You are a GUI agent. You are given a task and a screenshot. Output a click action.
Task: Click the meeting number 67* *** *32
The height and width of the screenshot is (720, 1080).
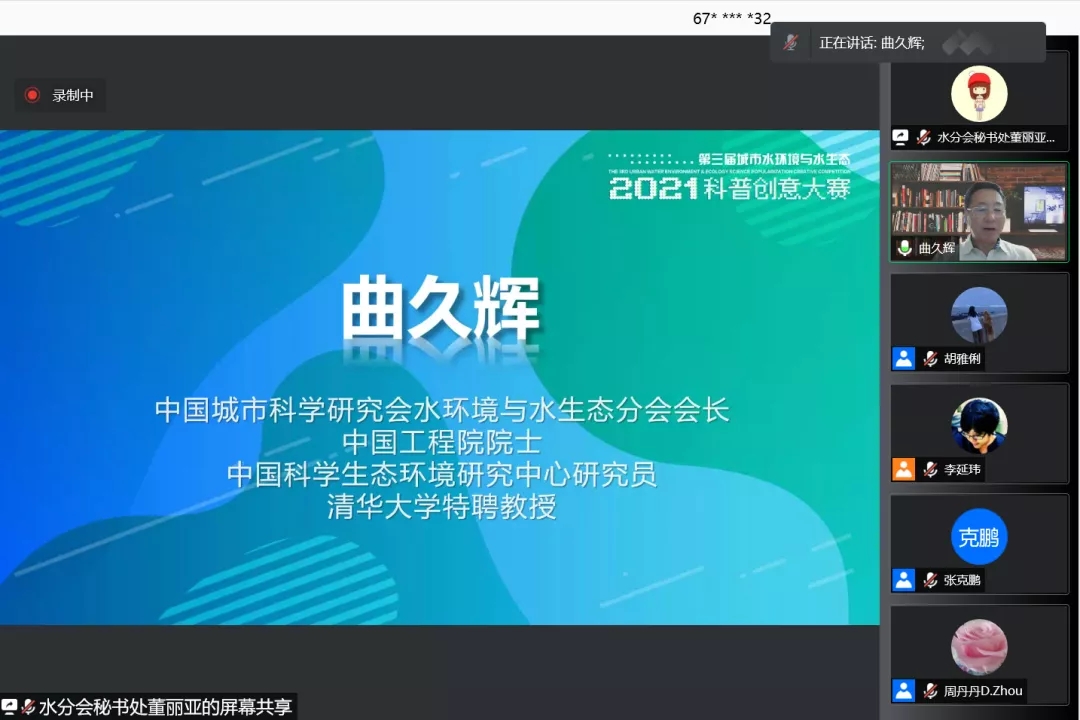731,19
